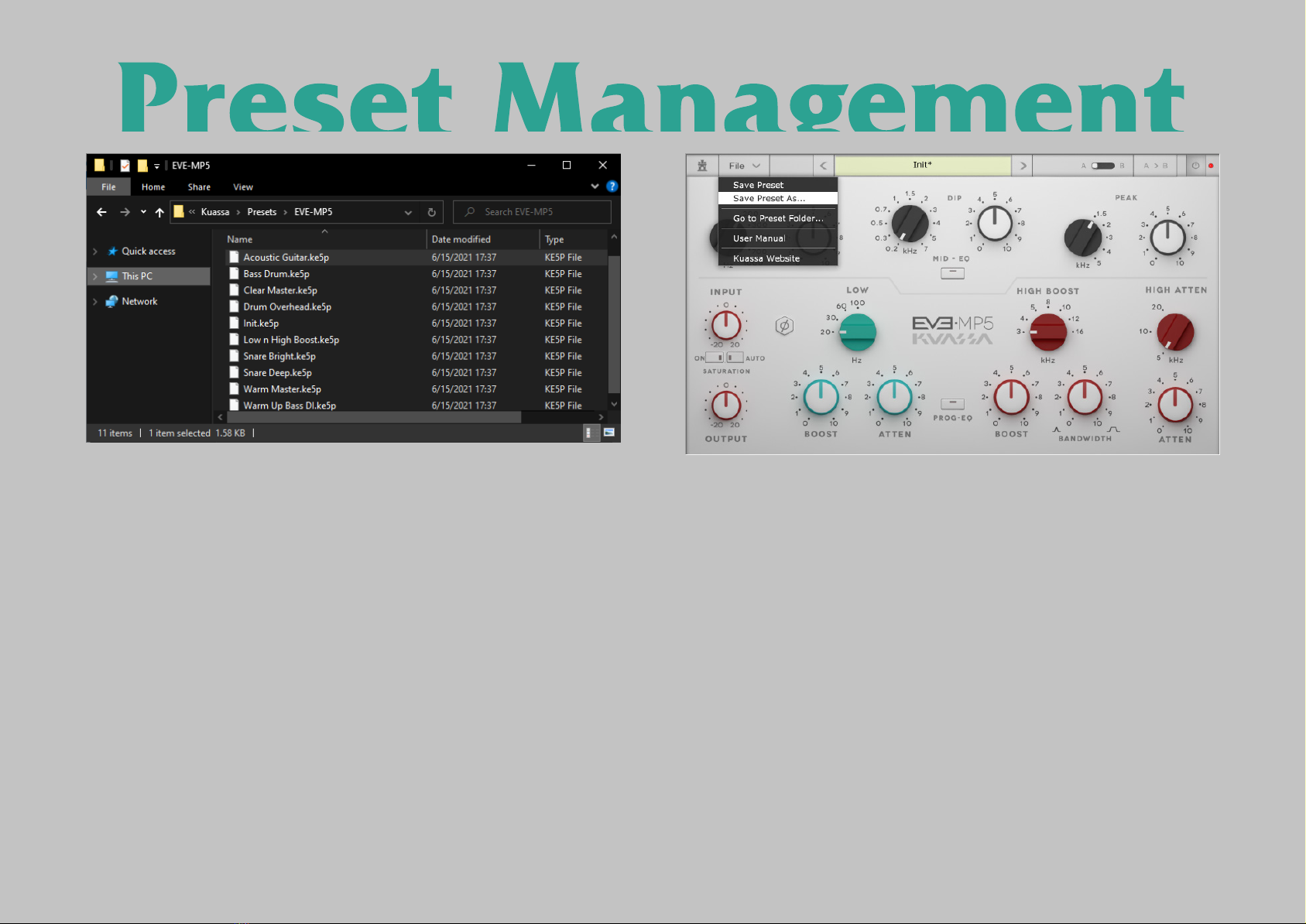
Task: Click the file list horizontal scrollbar
Action: pos(374,417)
